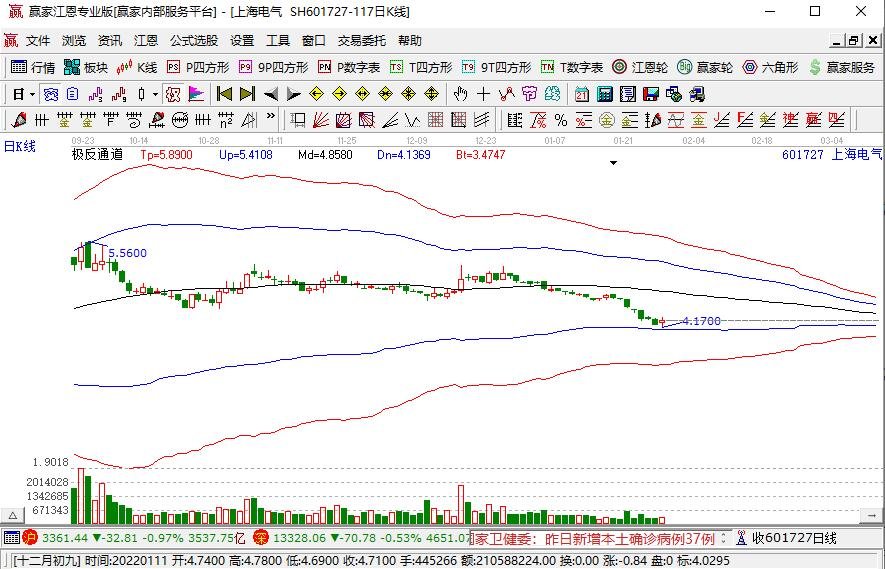Open the 9T四方形 tool

(496, 68)
